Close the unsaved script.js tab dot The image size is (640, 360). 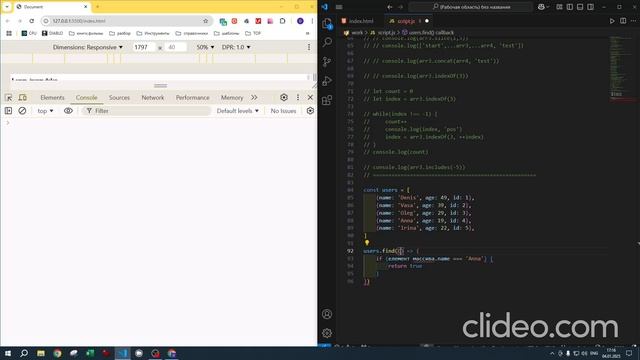point(427,21)
